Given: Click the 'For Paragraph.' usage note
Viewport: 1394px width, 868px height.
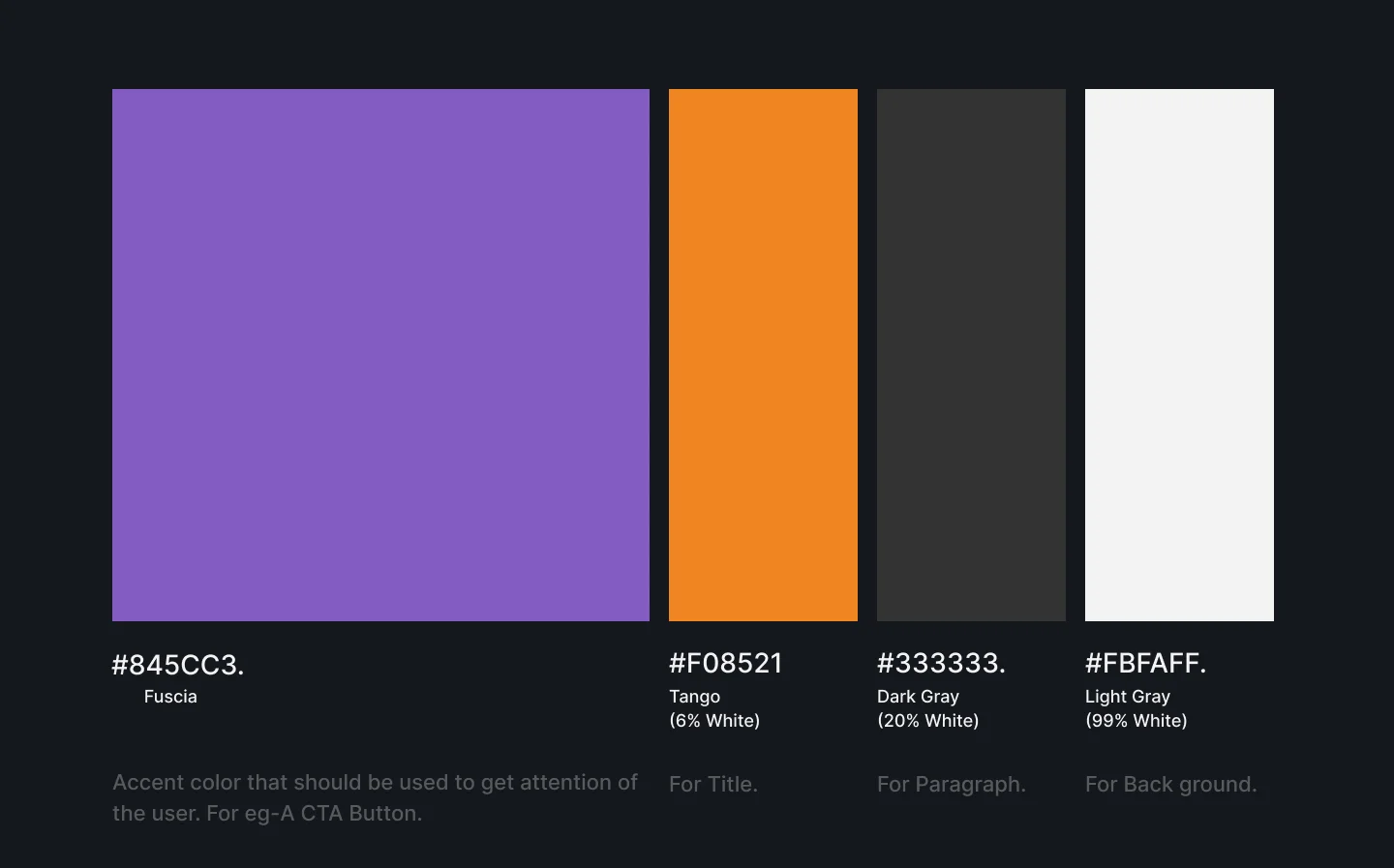Looking at the screenshot, I should pyautogui.click(x=951, y=785).
